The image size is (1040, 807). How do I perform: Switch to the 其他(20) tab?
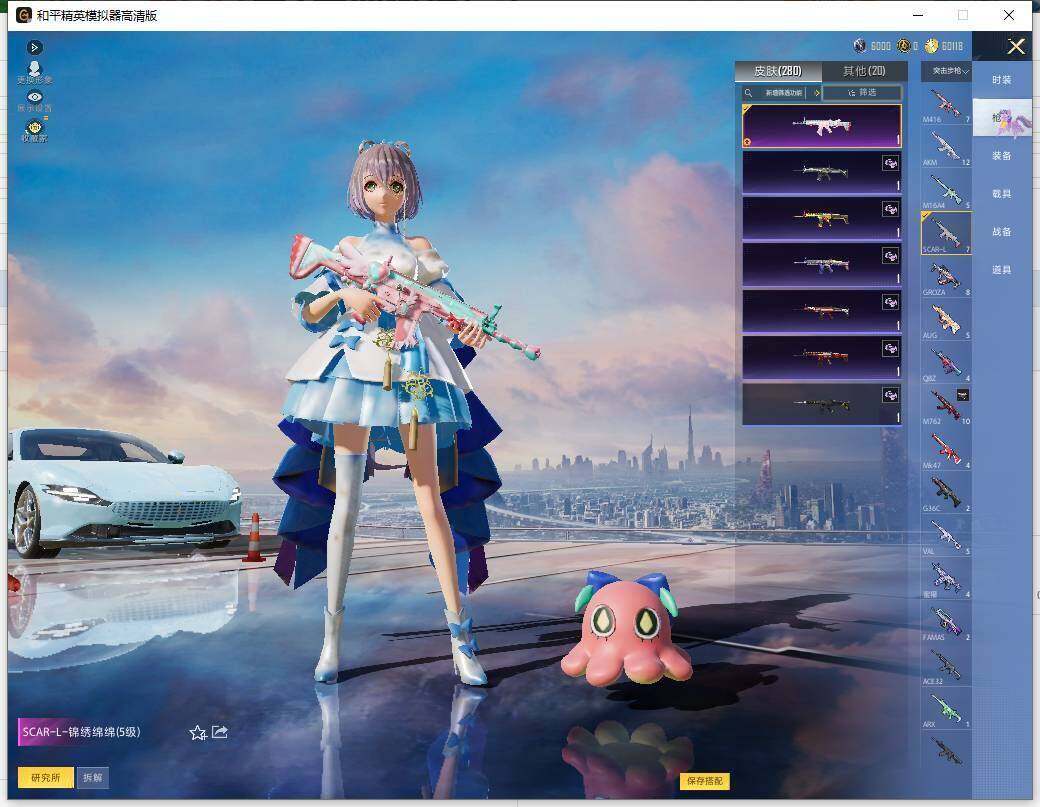[x=864, y=71]
